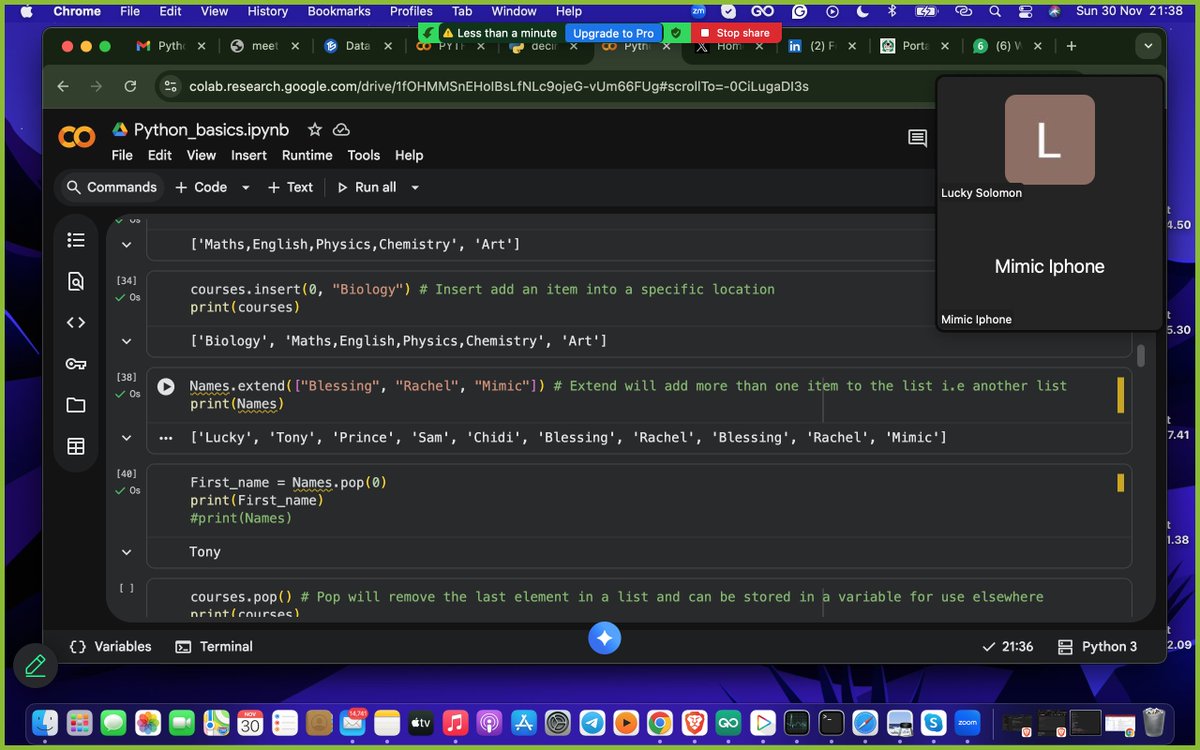Open Control Center in menu bar

pos(1024,12)
